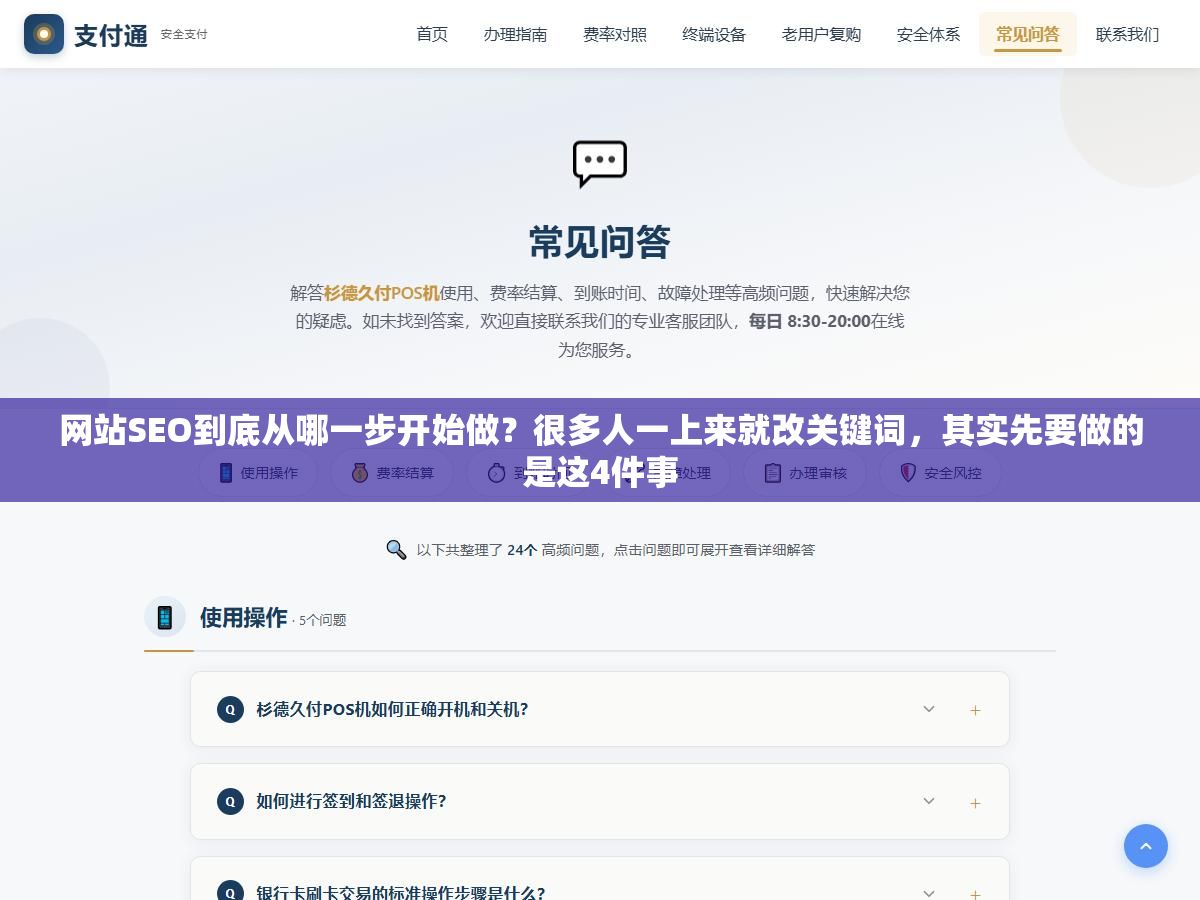Open the 首页 nav item

432,34
